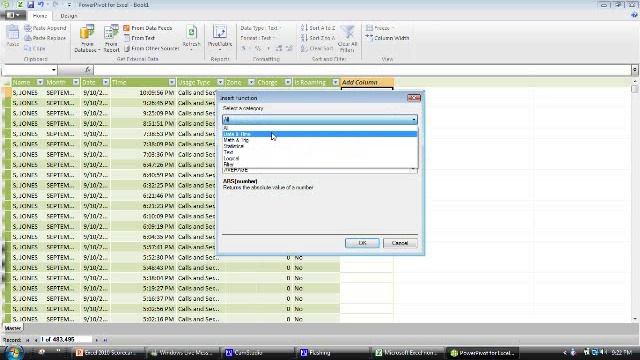Viewport: 640px width, 360px height.
Task: Click the formula bar input field
Action: pyautogui.click(x=362, y=70)
